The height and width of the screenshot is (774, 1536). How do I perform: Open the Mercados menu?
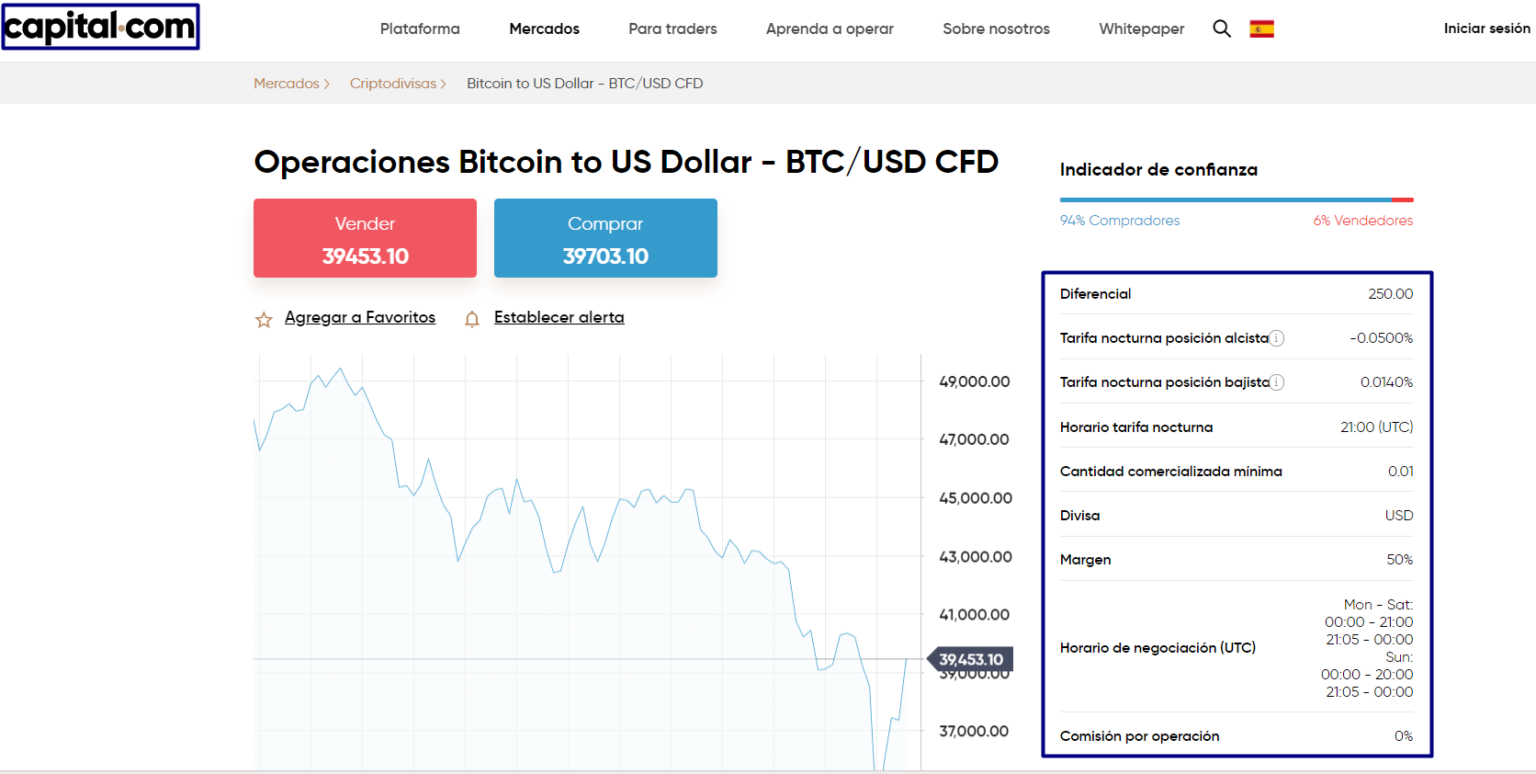tap(544, 29)
